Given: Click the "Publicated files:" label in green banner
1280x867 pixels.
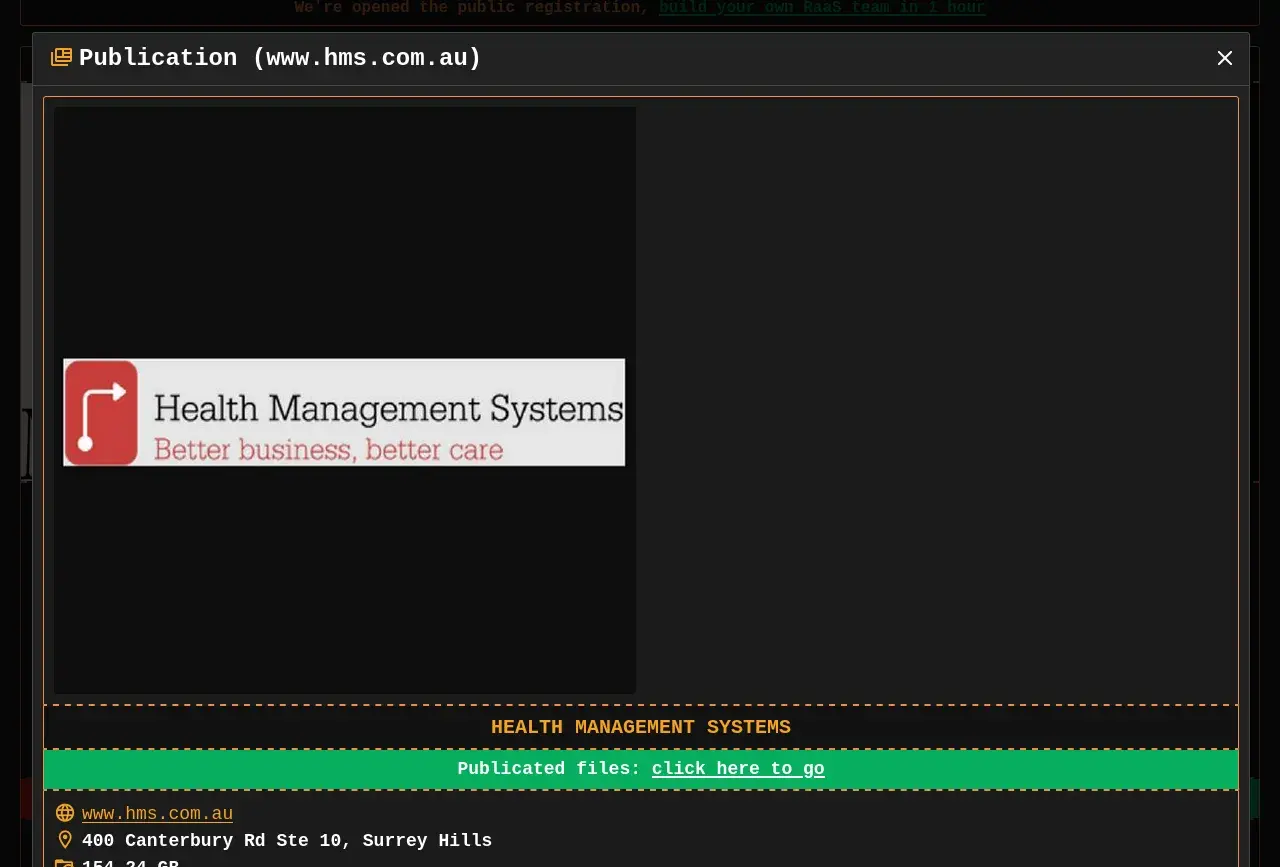Looking at the screenshot, I should pos(548,768).
